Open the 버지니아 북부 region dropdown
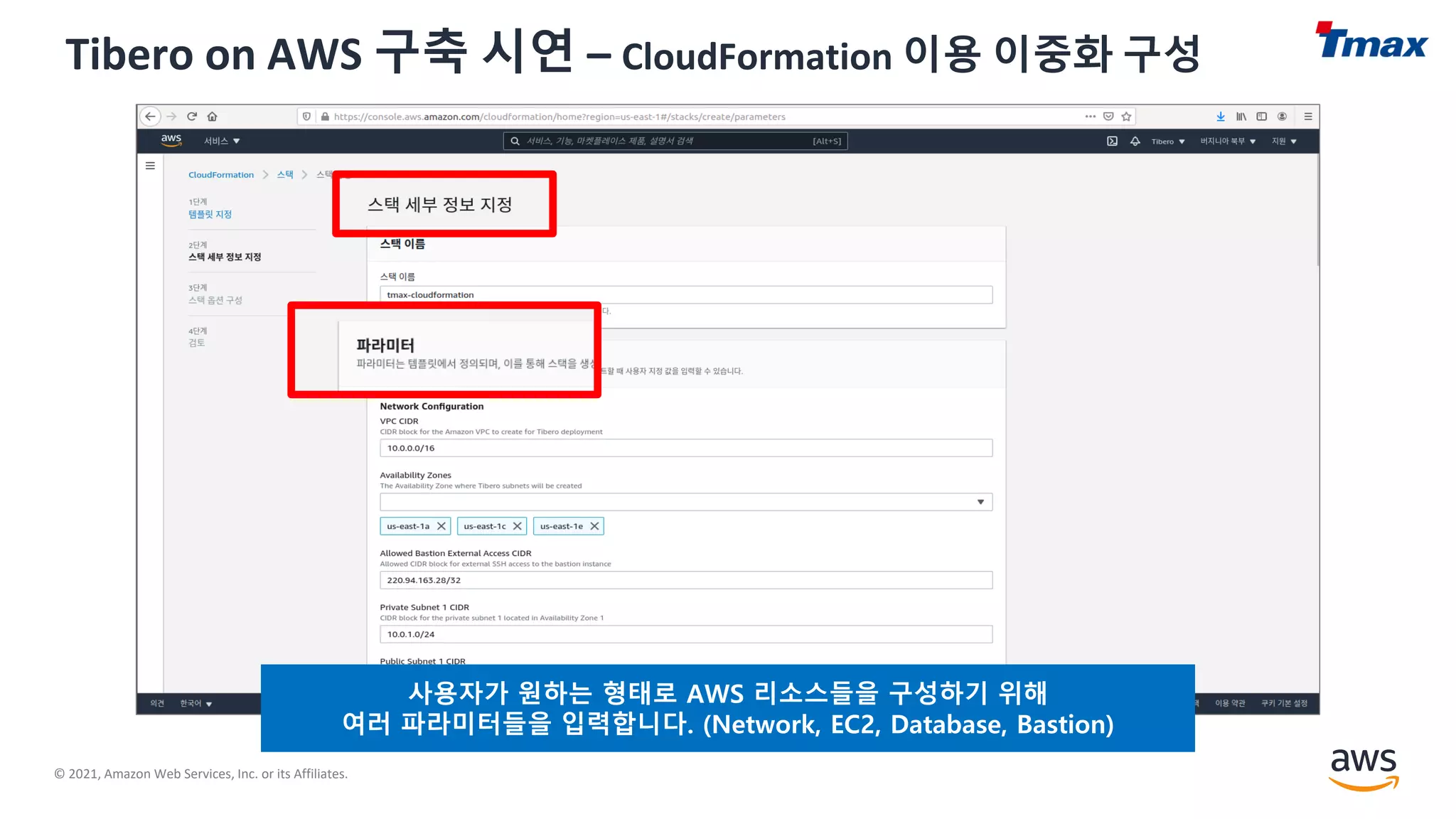This screenshot has height=819, width=1456. tap(1228, 141)
